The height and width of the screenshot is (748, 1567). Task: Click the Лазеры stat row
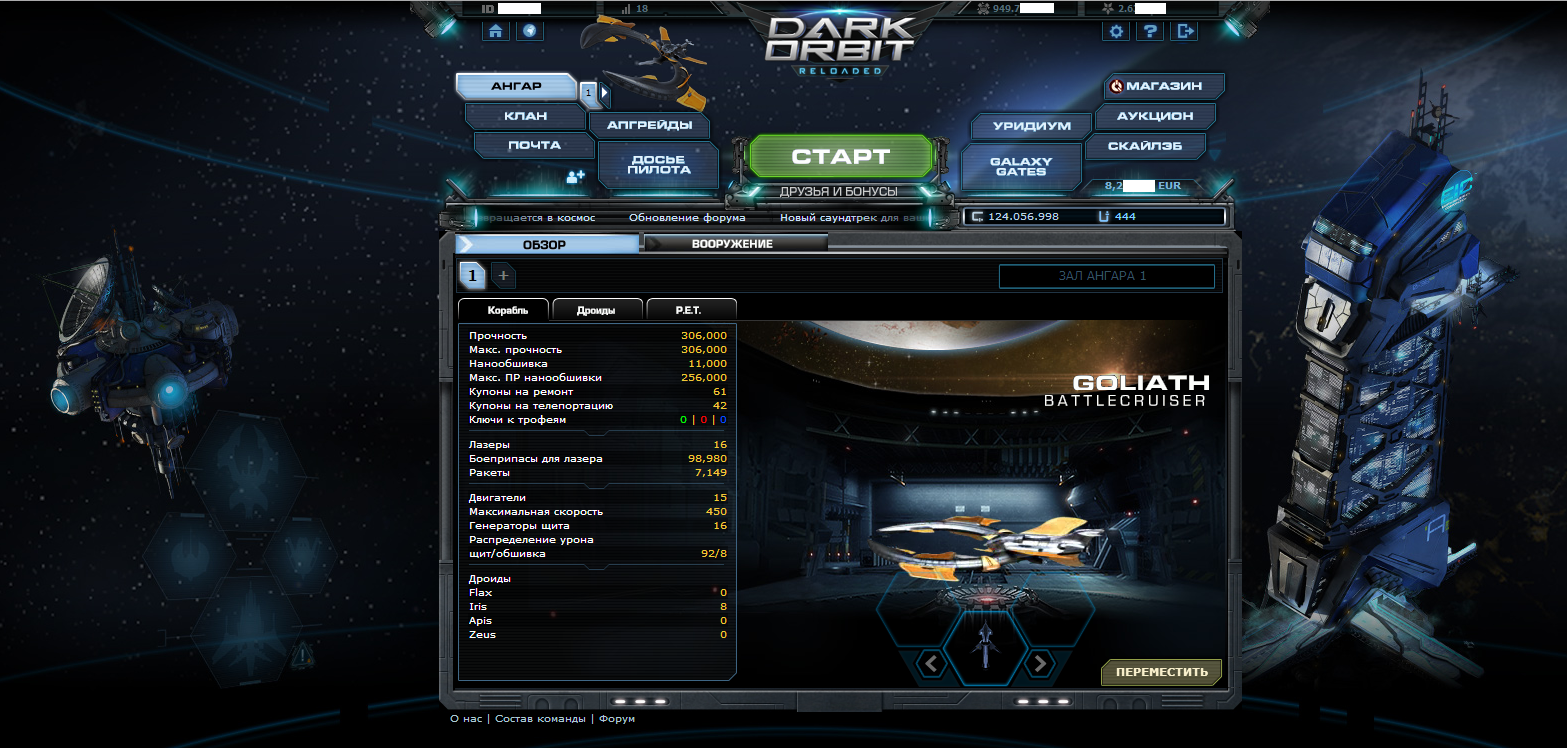tap(597, 444)
